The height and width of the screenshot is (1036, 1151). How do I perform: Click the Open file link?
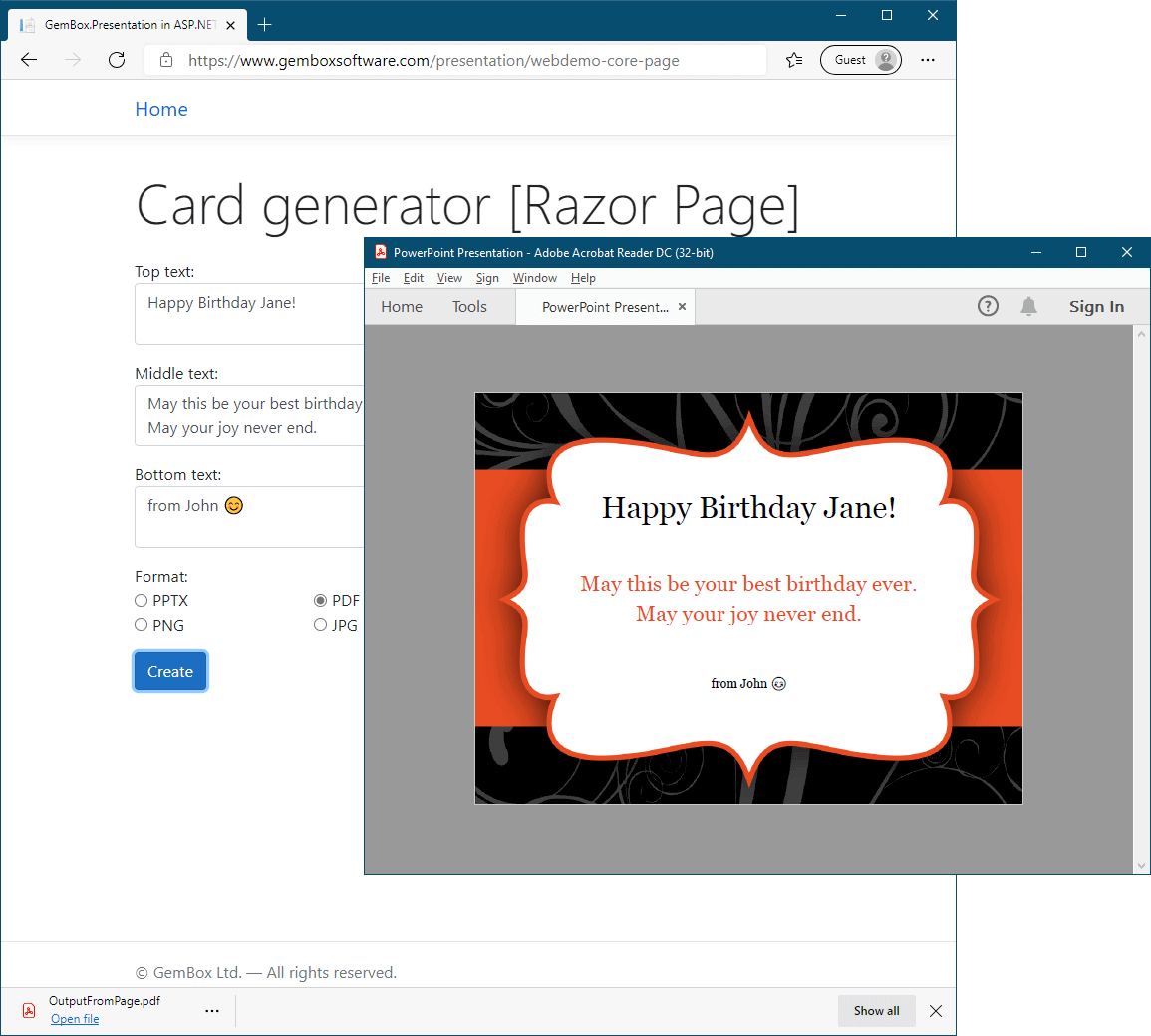75,1019
